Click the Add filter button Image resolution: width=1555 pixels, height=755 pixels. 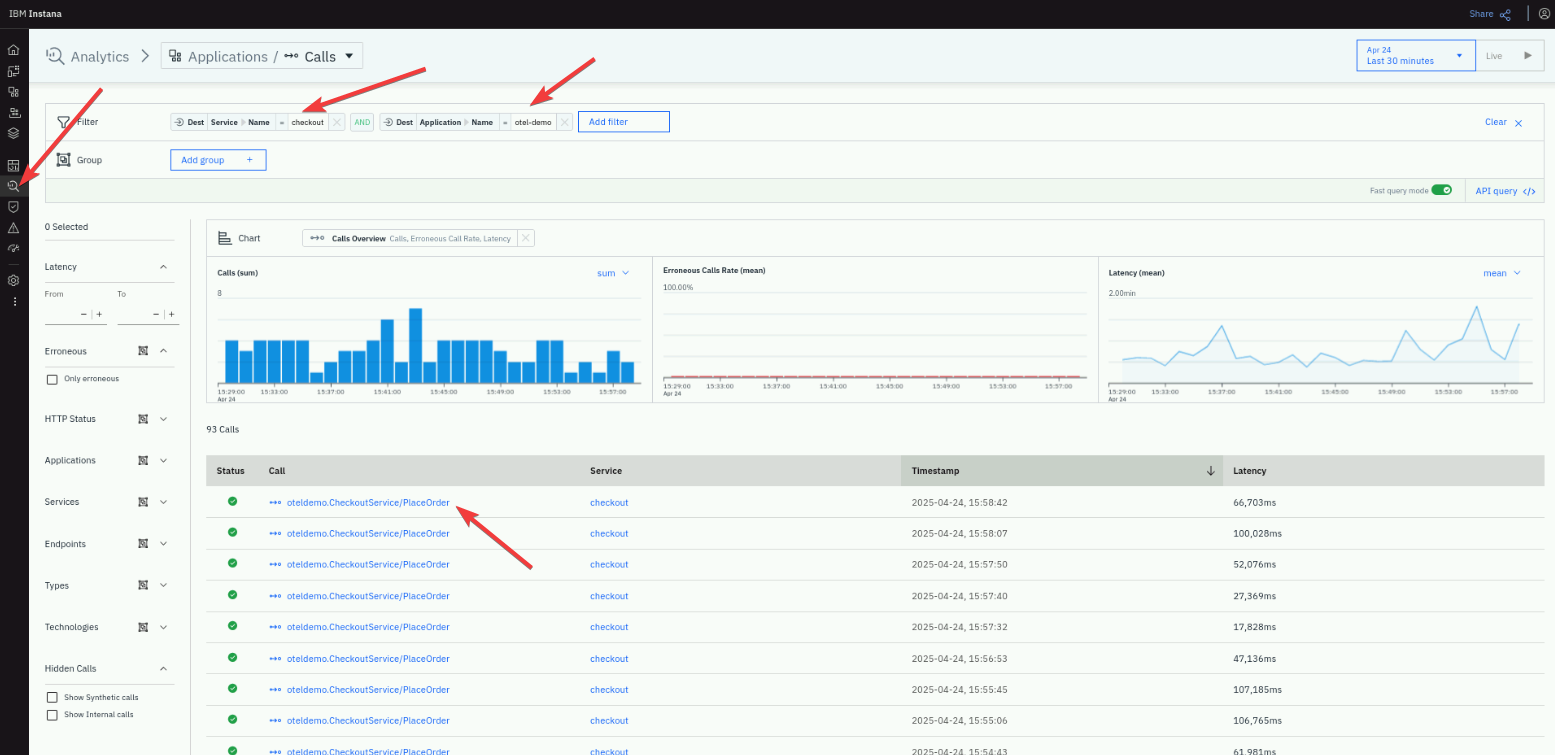coord(623,122)
